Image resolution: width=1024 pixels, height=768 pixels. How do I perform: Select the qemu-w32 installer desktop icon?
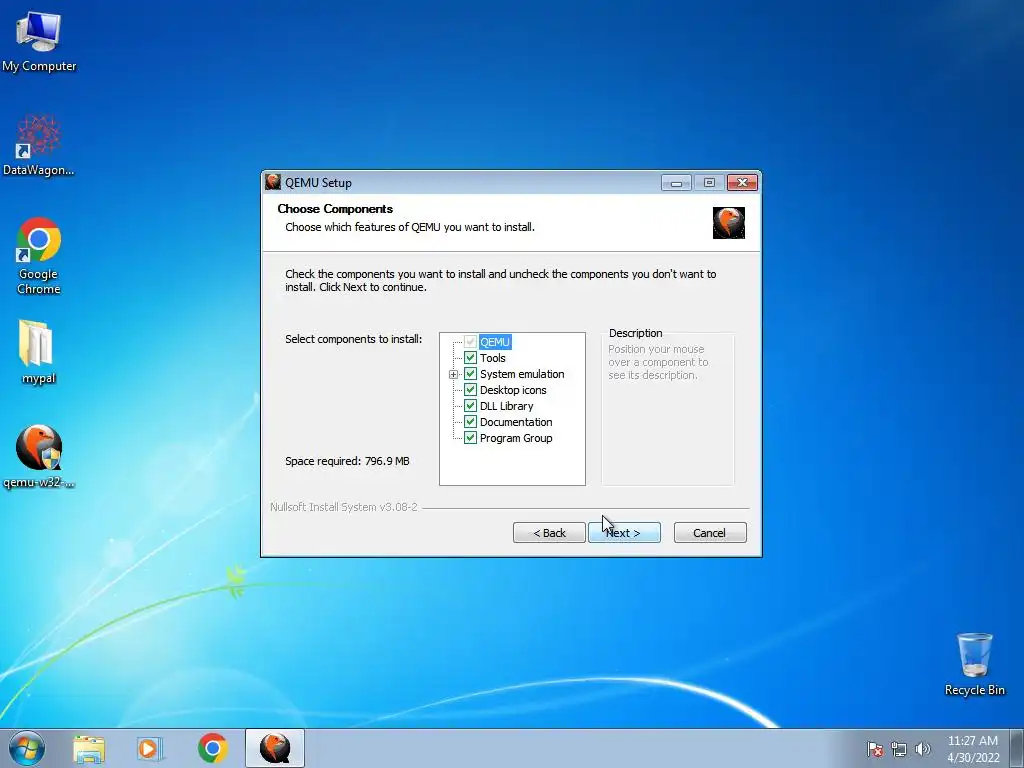39,456
